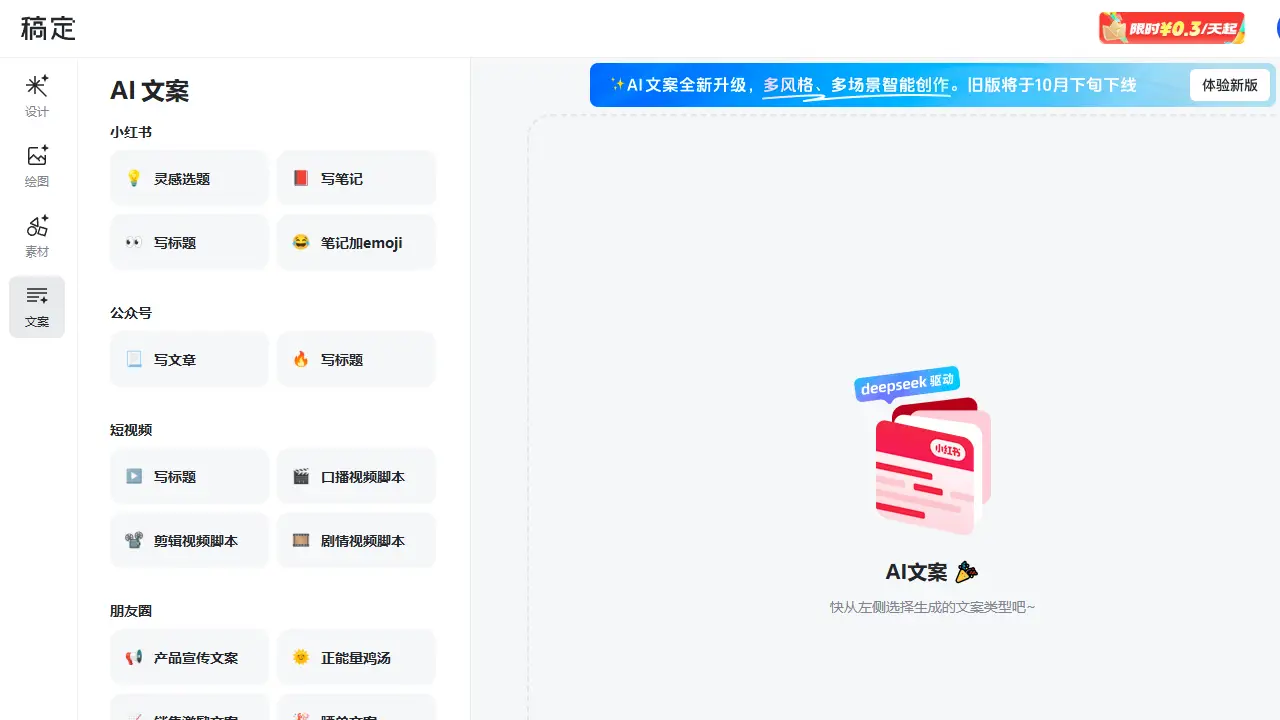Click the sun icon on 正能量鸡汤
1280x720 pixels.
click(x=301, y=657)
